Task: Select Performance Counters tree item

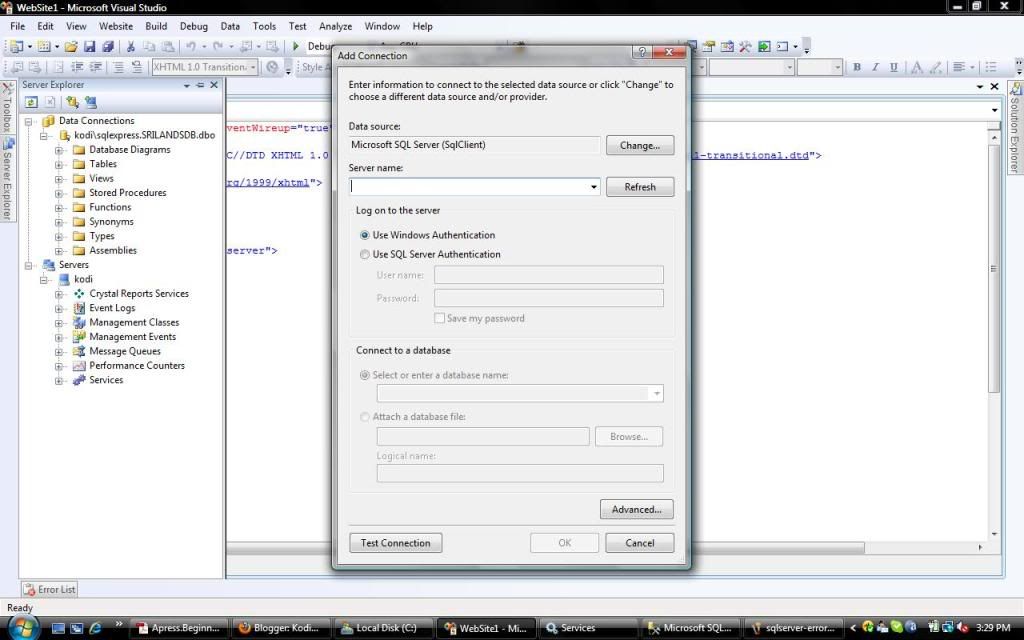Action: point(136,366)
